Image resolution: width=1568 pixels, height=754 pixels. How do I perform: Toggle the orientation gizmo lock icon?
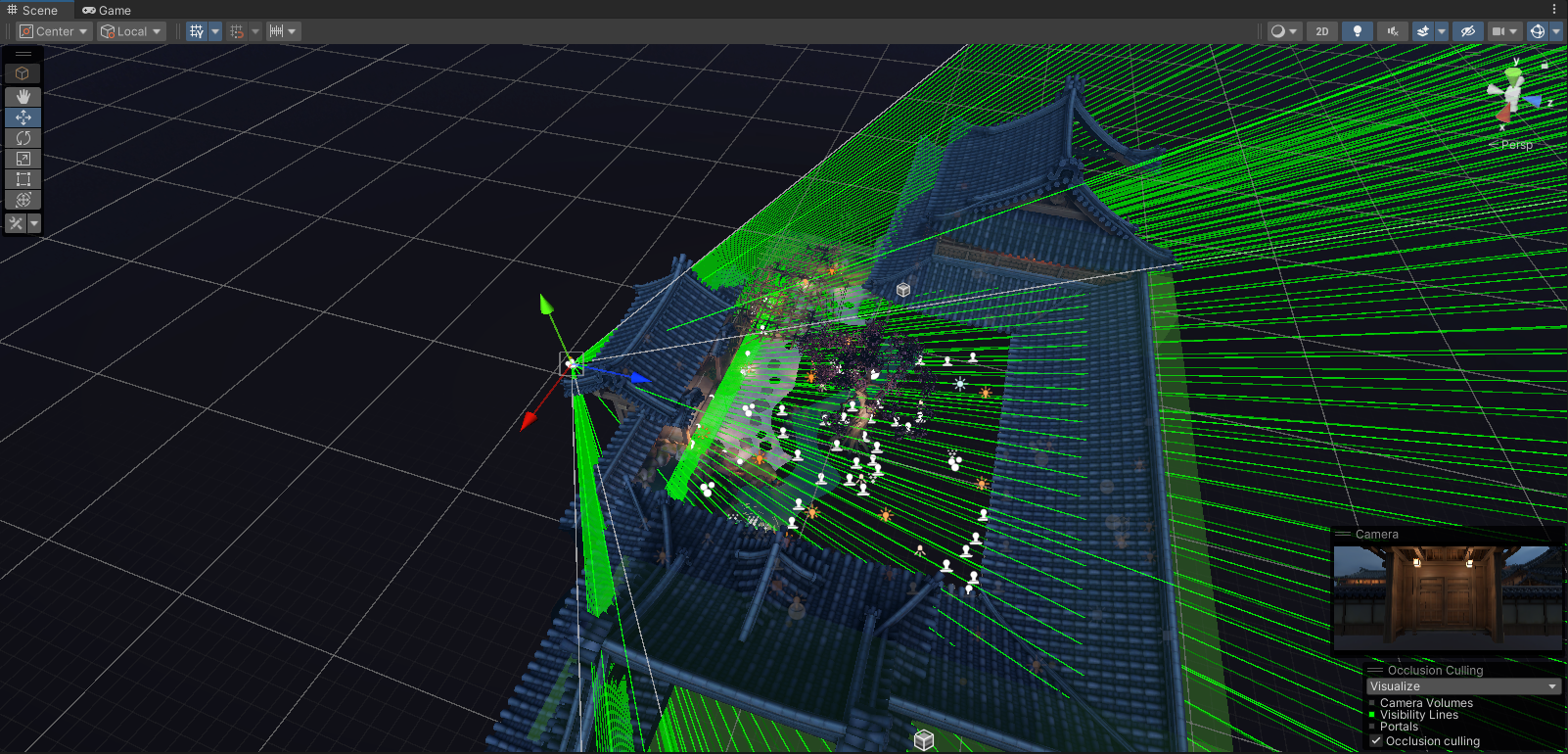pos(1545,66)
